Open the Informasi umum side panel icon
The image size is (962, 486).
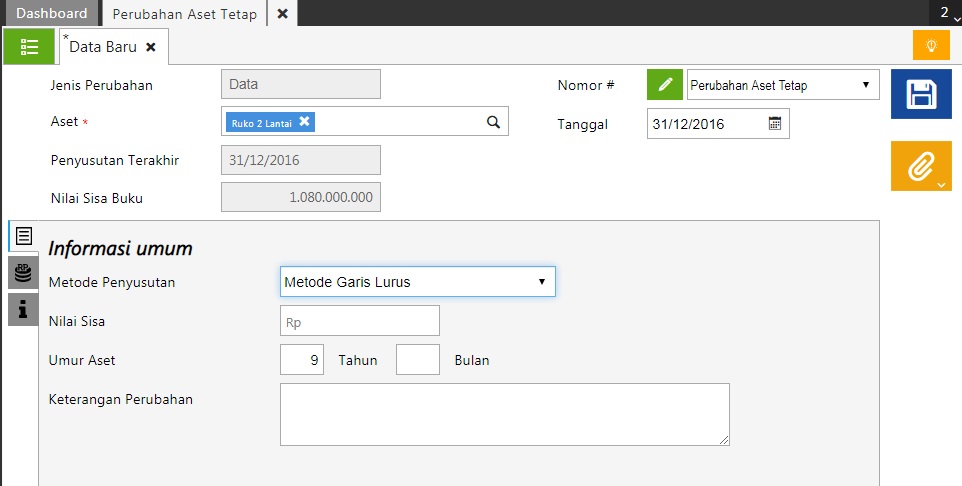pos(24,237)
